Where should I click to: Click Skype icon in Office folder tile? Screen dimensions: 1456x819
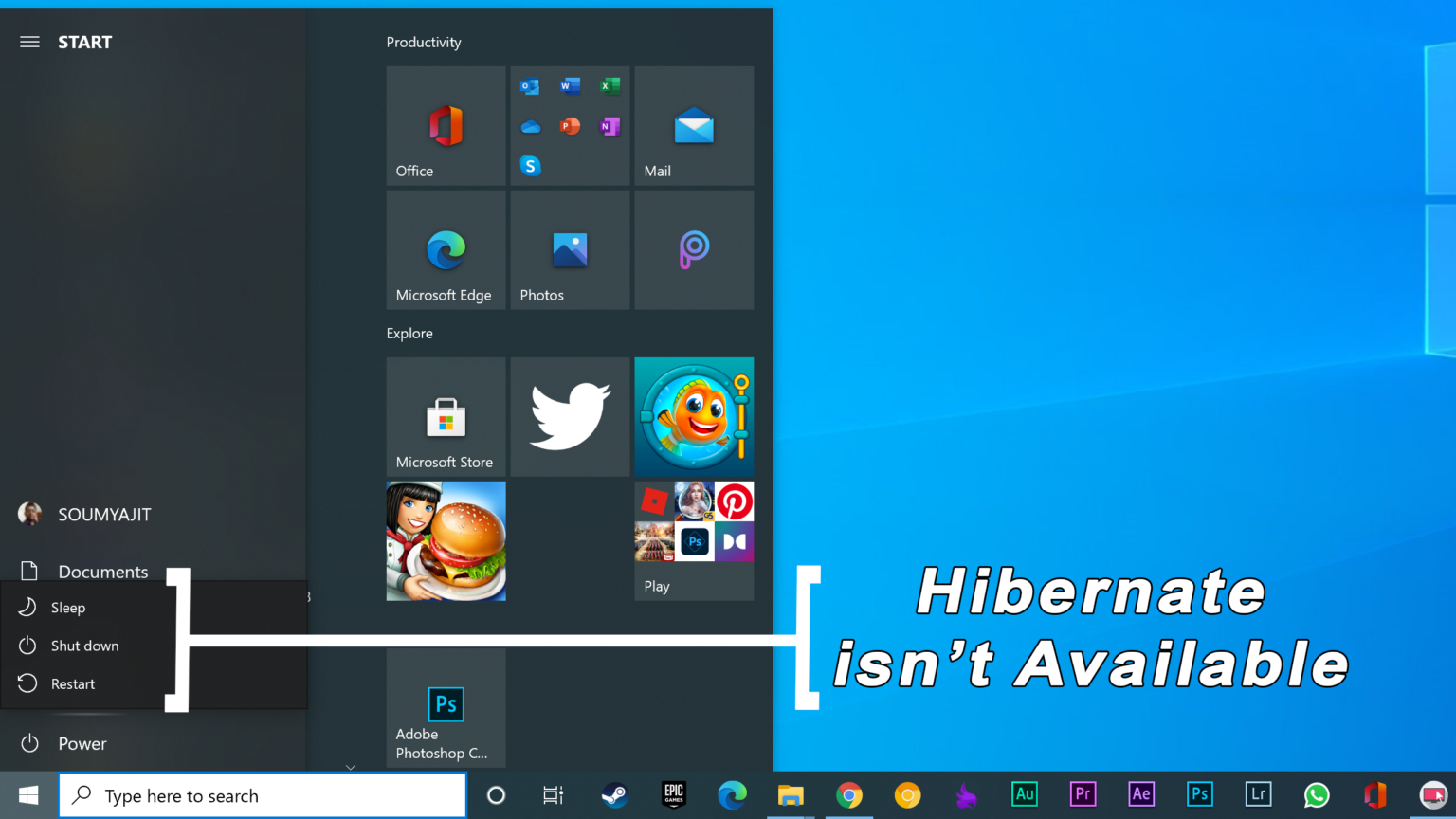tap(530, 166)
